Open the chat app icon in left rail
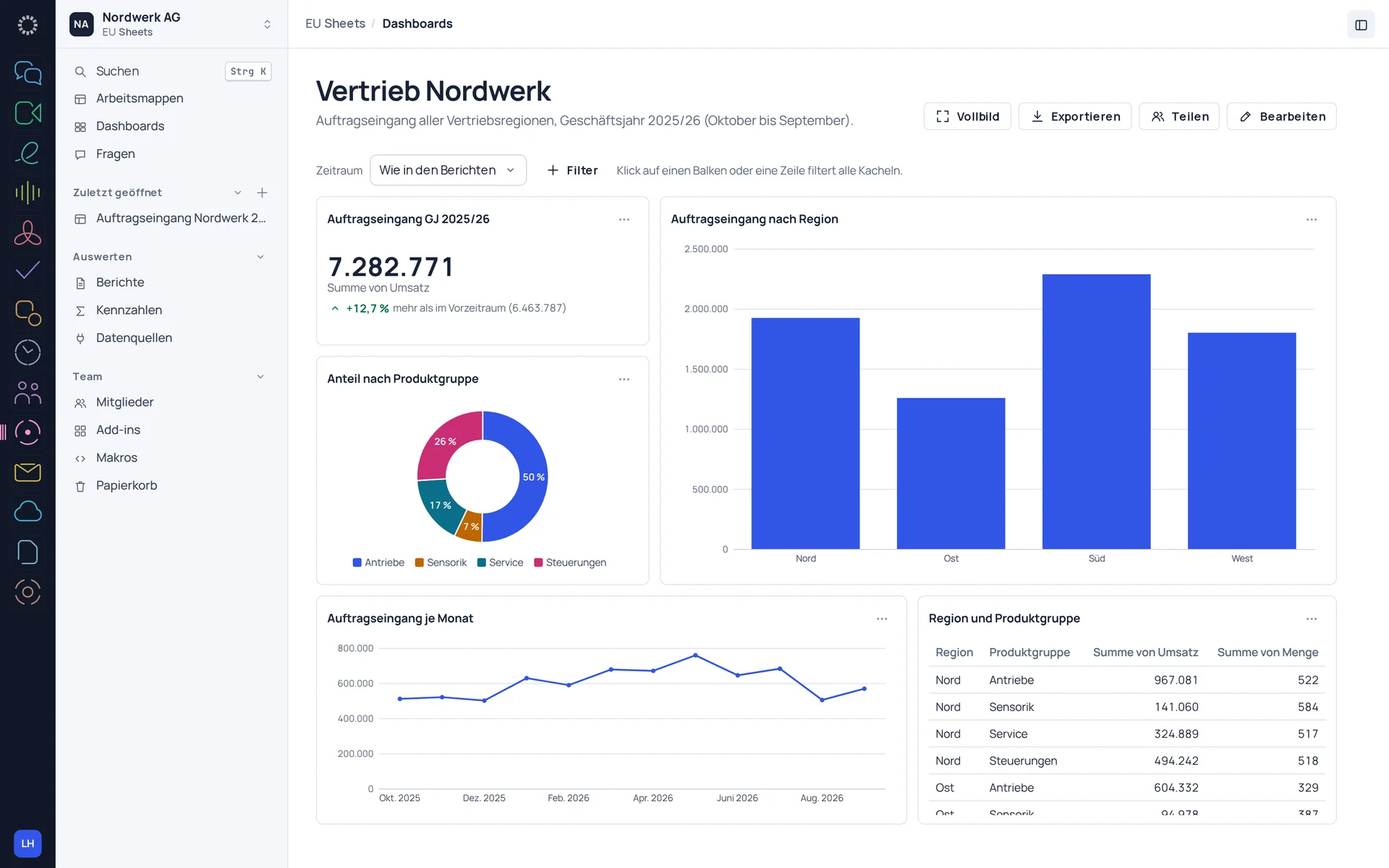Image resolution: width=1389 pixels, height=868 pixels. pyautogui.click(x=27, y=72)
